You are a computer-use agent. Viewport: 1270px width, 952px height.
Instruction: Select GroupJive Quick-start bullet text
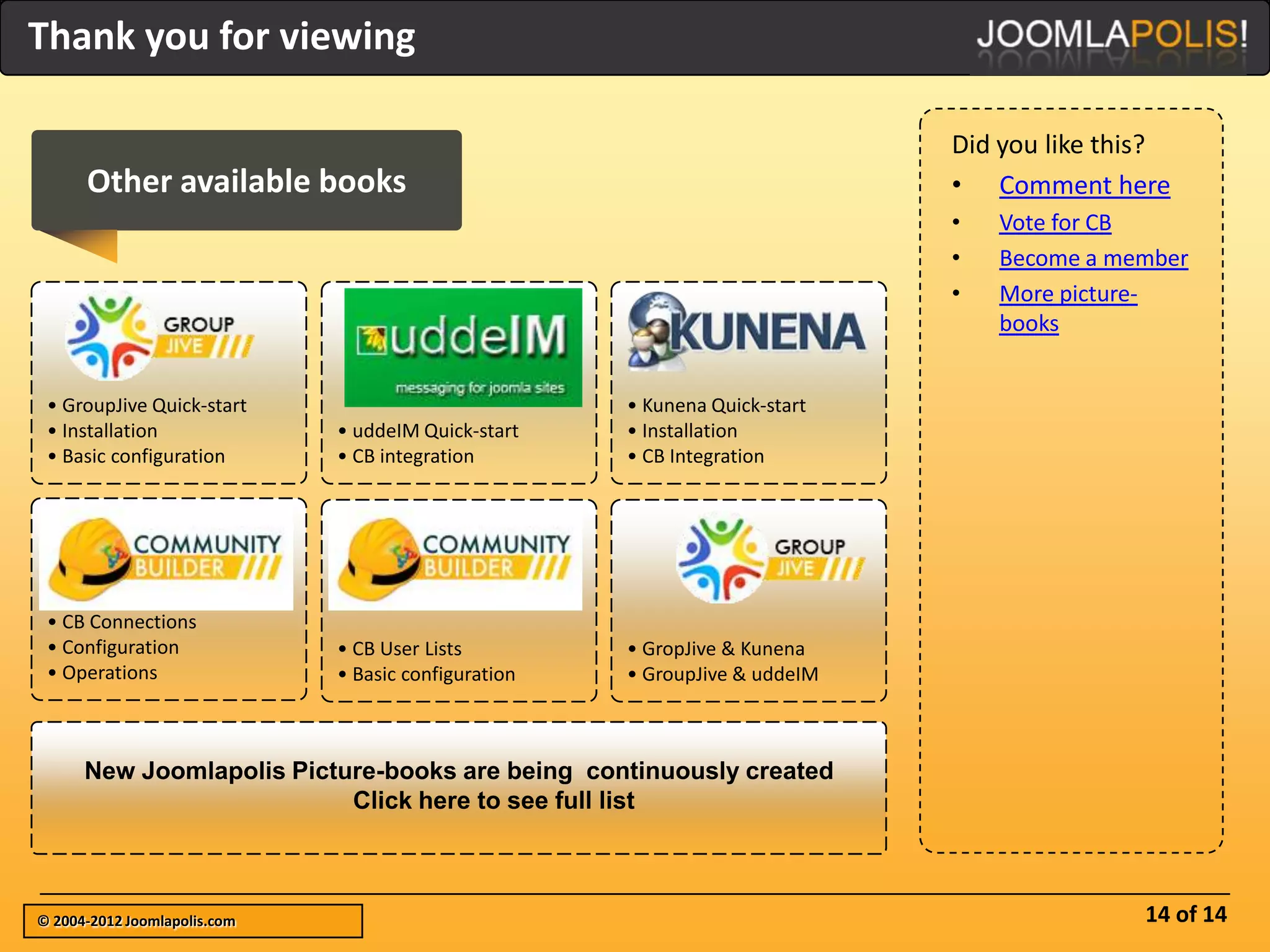coord(154,405)
